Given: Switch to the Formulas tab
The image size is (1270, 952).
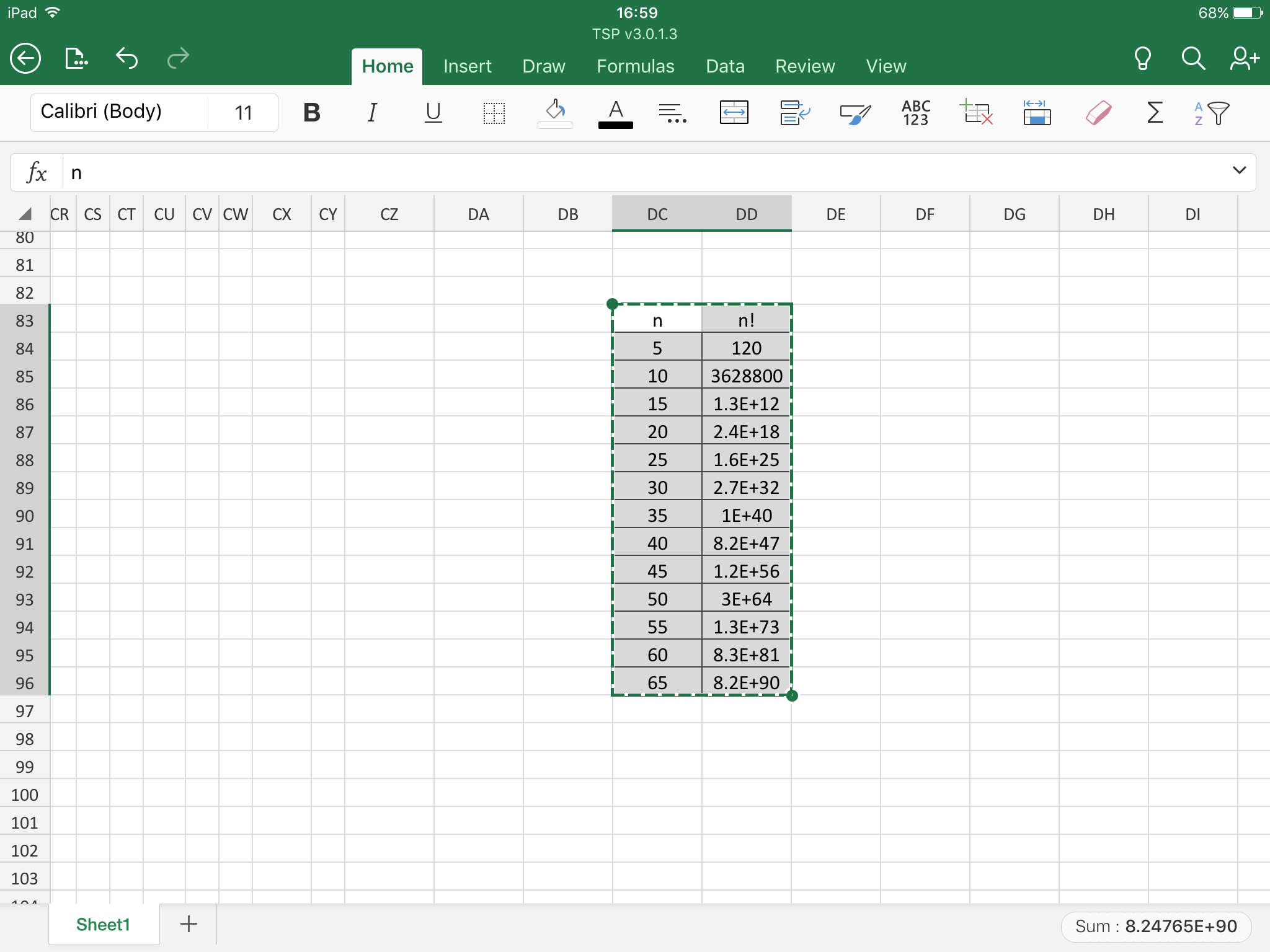Looking at the screenshot, I should [635, 66].
